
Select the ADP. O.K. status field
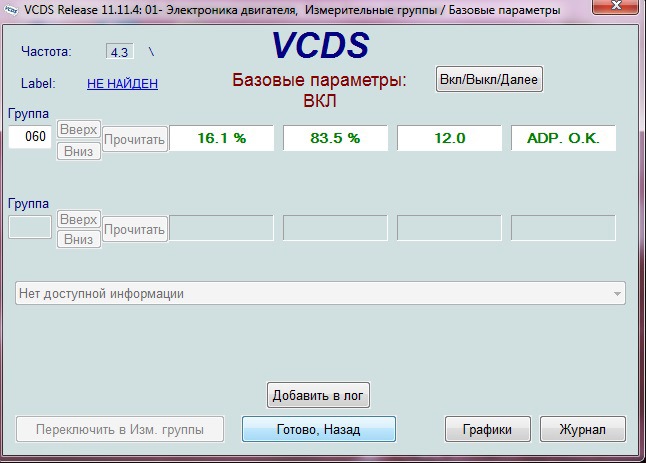coord(563,138)
